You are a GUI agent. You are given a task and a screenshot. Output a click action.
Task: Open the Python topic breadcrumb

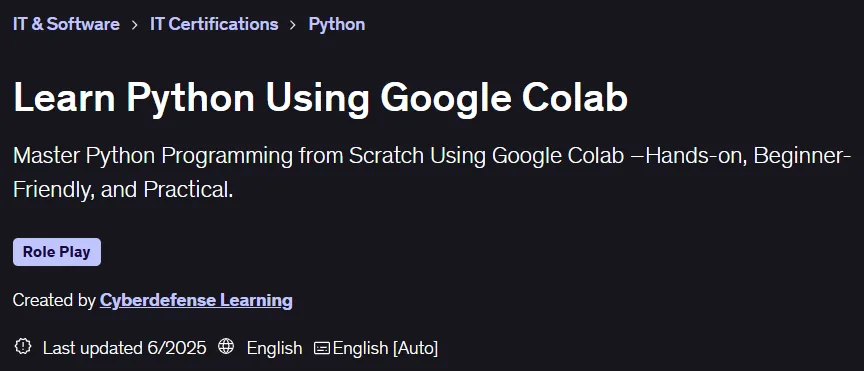pos(337,25)
